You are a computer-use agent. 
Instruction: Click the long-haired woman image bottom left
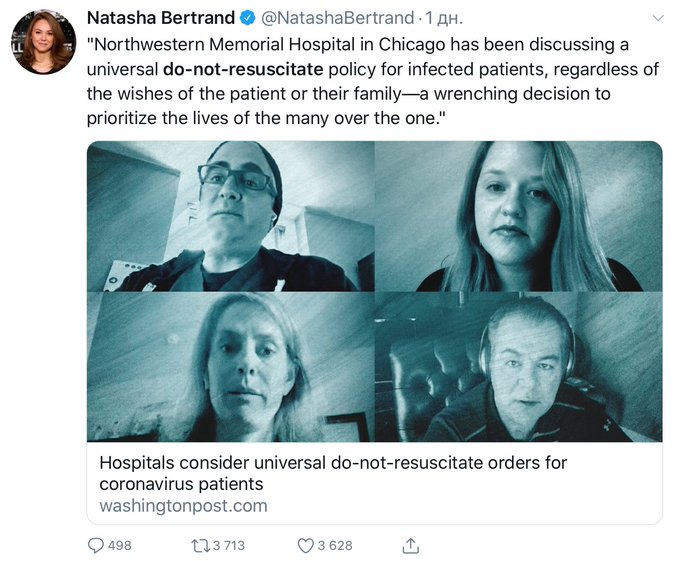pyautogui.click(x=231, y=367)
